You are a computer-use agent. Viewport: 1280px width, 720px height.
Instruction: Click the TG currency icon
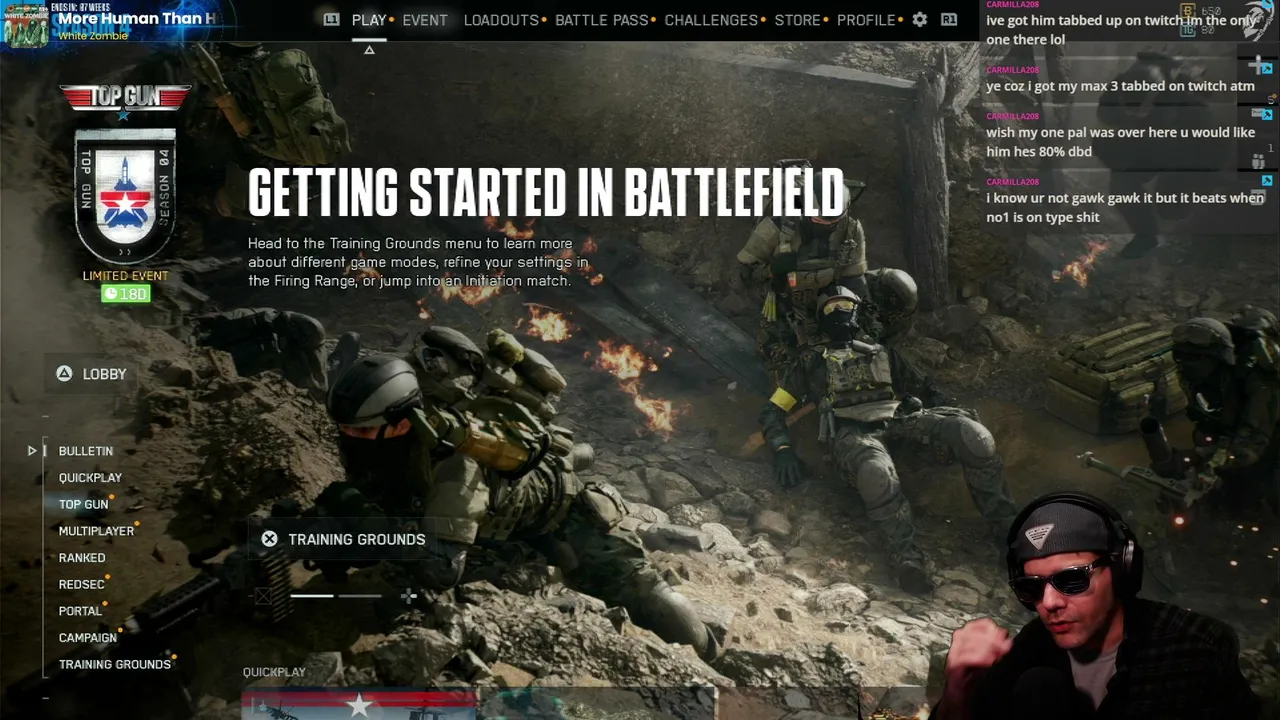[x=1187, y=30]
